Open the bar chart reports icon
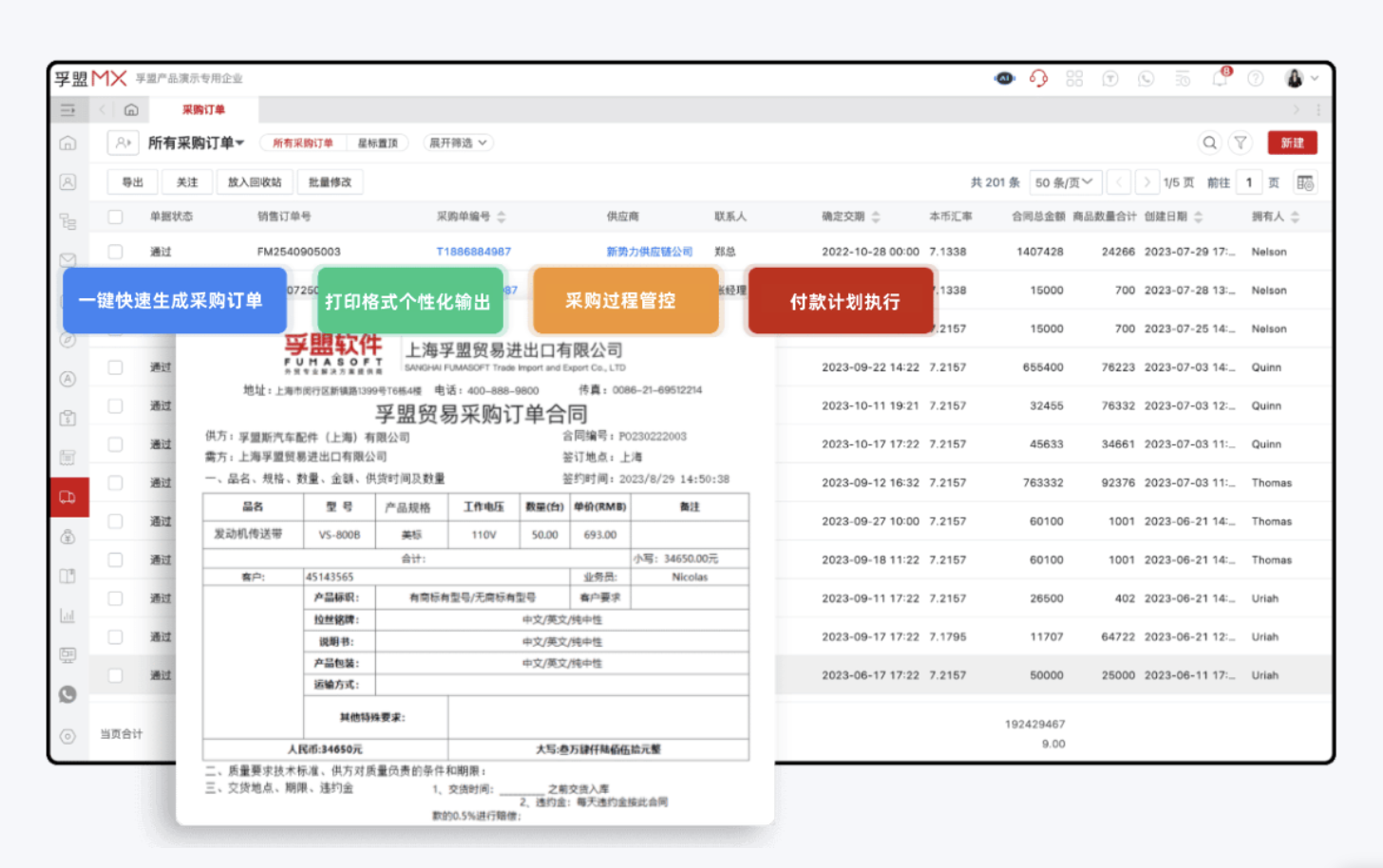This screenshot has width=1383, height=868. (x=66, y=615)
